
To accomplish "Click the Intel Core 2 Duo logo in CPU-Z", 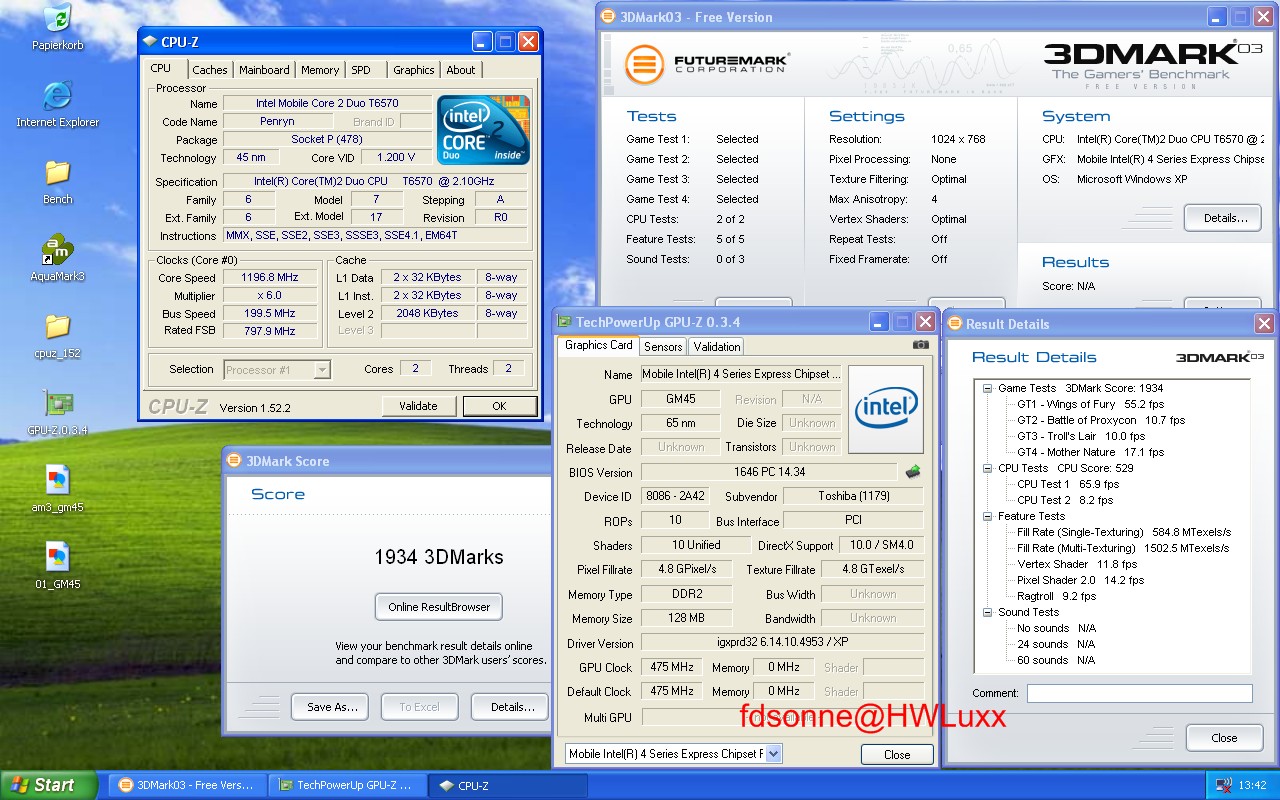I will point(484,130).
